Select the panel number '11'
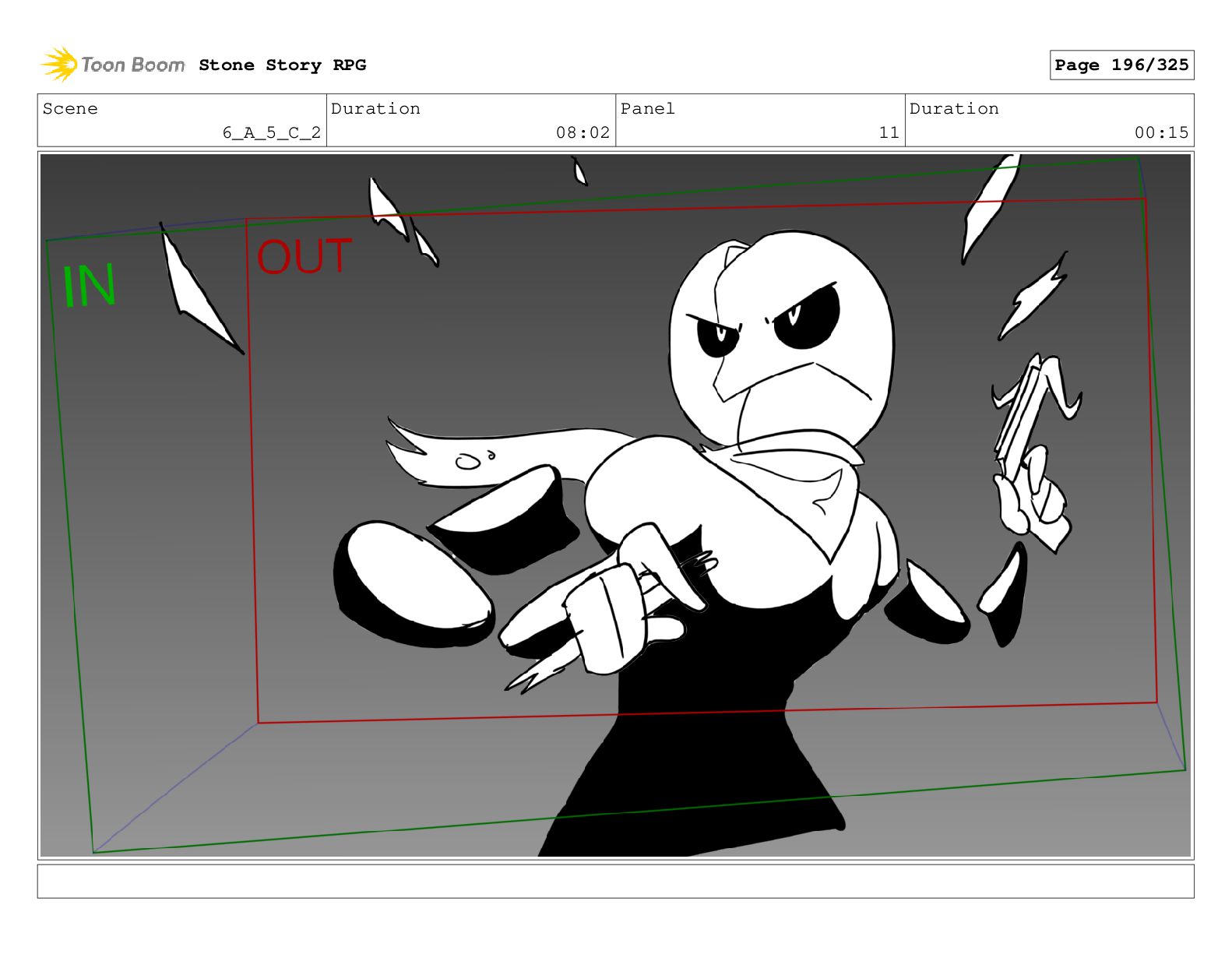 pyautogui.click(x=889, y=132)
